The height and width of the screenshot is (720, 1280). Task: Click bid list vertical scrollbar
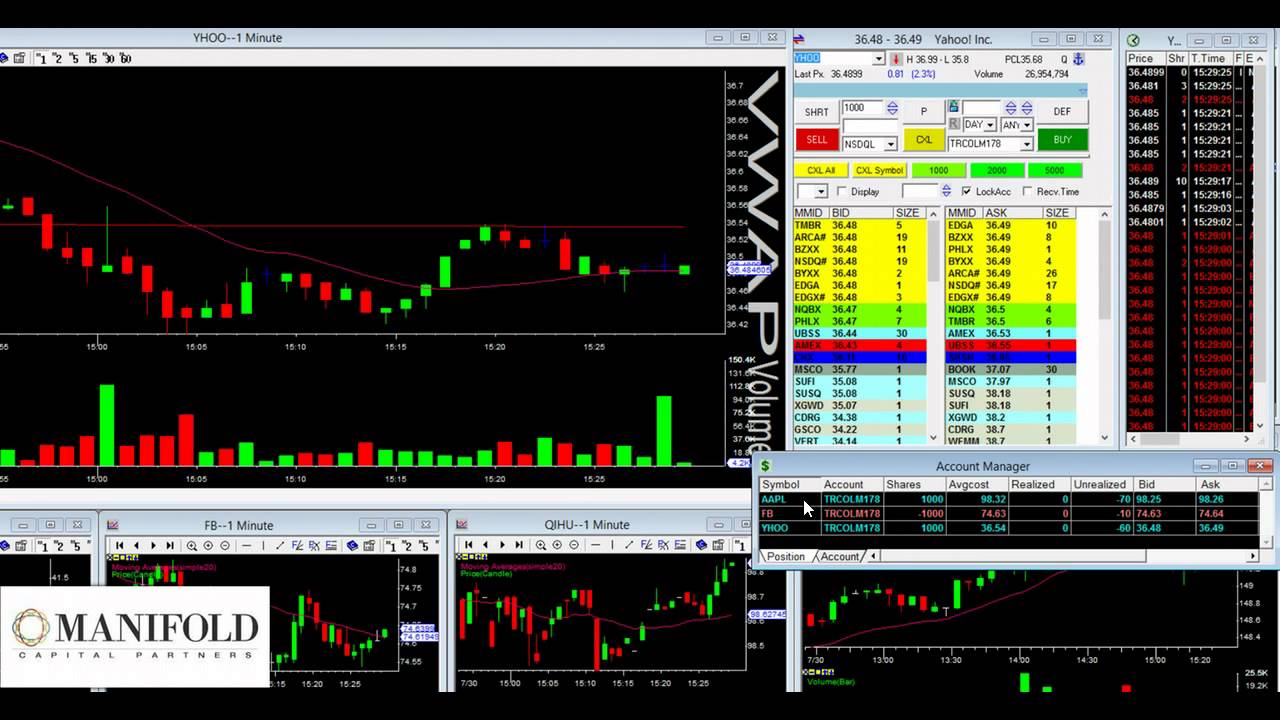[x=932, y=328]
